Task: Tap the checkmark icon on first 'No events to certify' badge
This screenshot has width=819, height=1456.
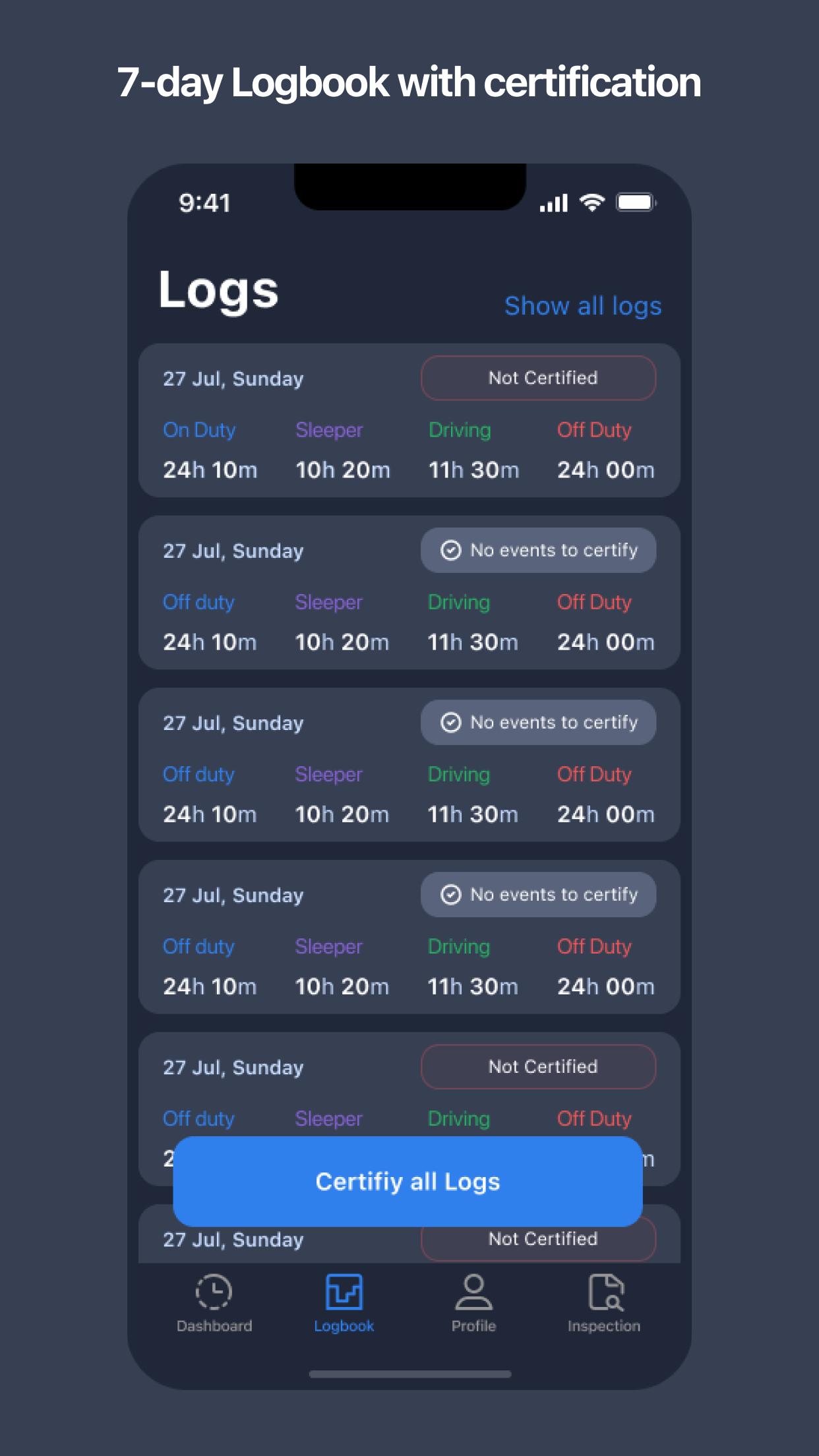Action: click(450, 550)
